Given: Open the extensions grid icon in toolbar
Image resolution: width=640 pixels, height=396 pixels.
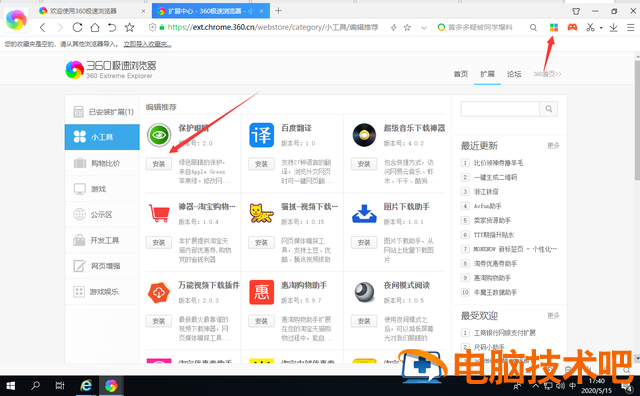Looking at the screenshot, I should coord(553,27).
